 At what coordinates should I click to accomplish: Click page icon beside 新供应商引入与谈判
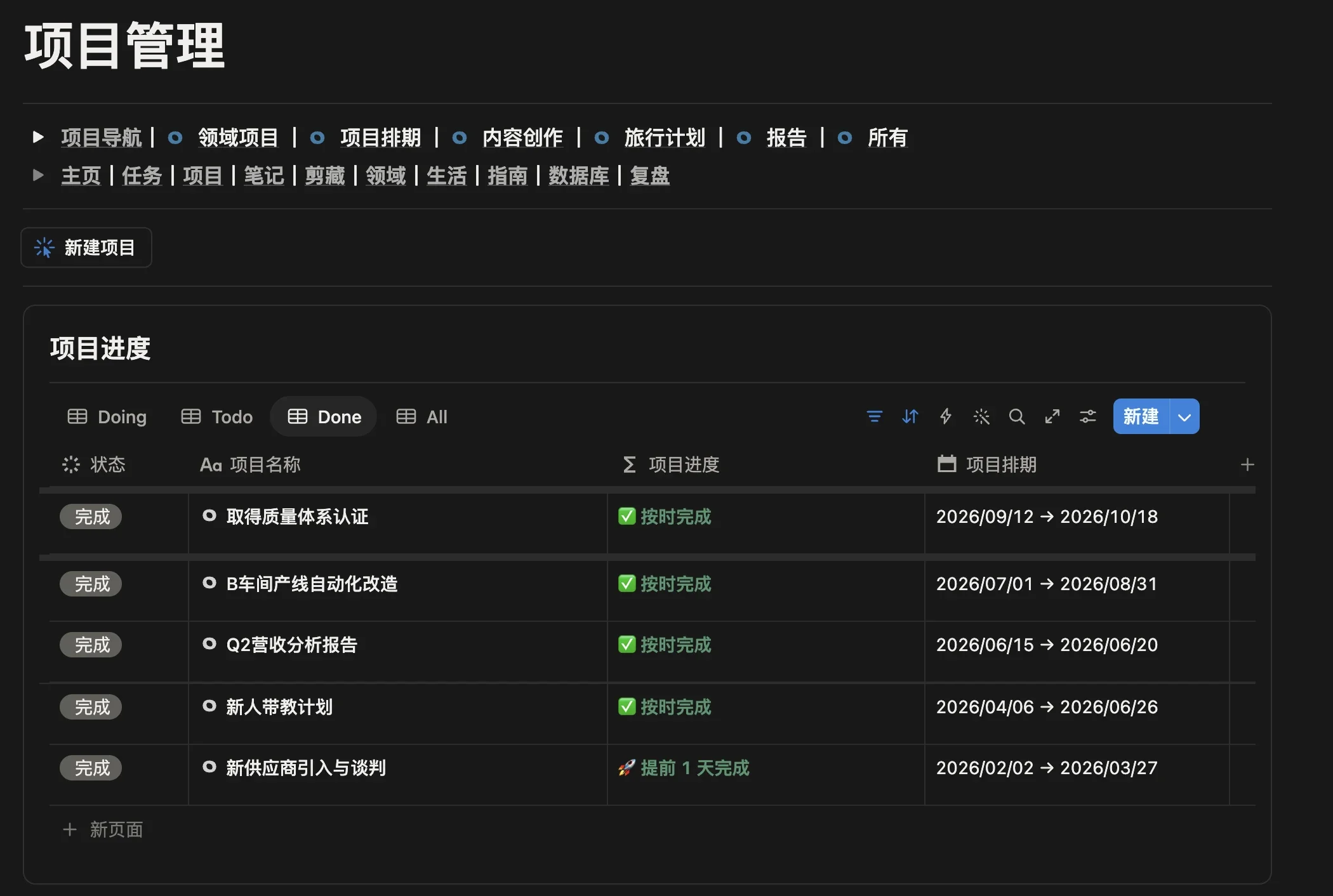click(209, 767)
